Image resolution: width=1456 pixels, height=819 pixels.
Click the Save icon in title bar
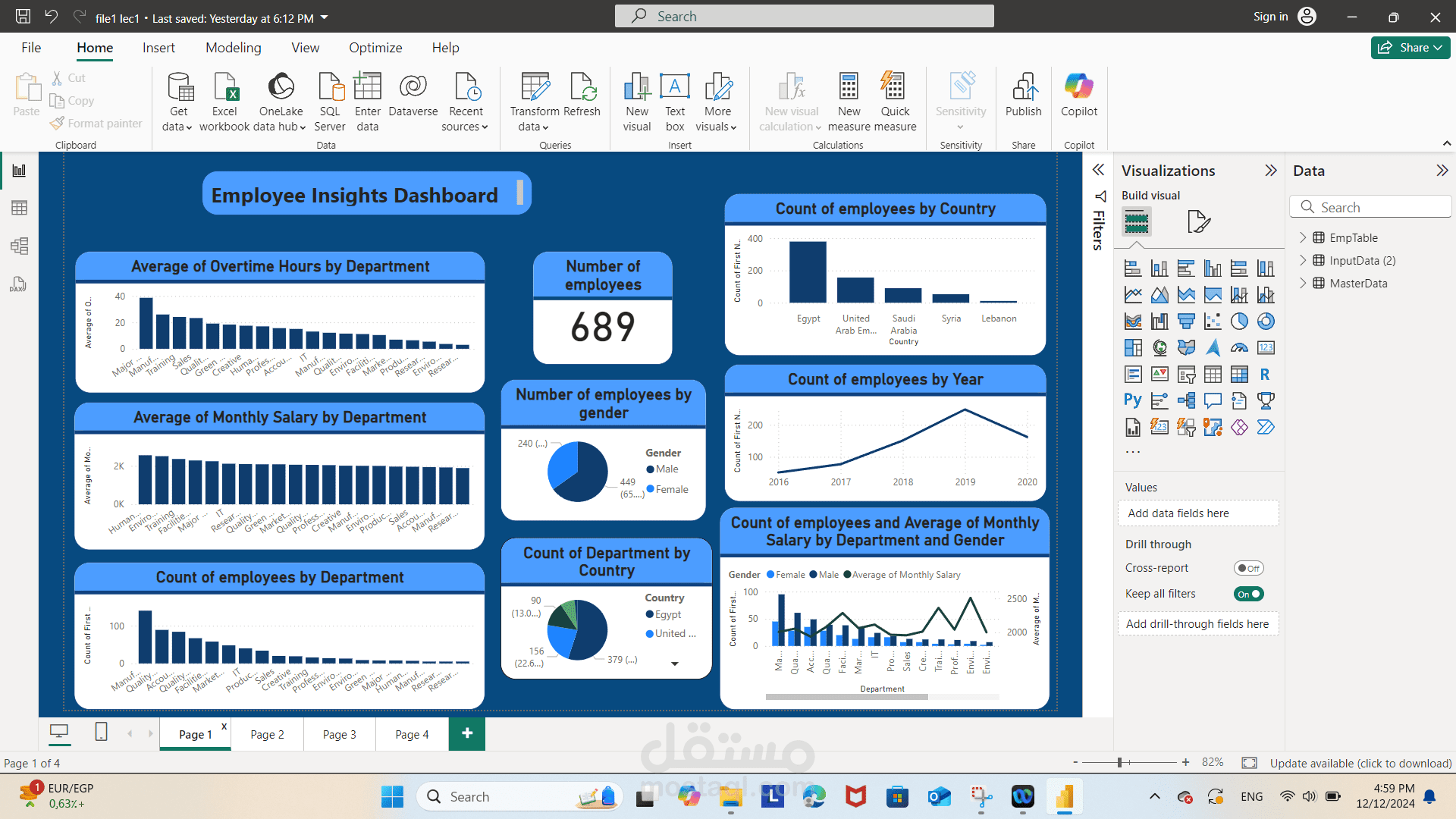pos(23,17)
